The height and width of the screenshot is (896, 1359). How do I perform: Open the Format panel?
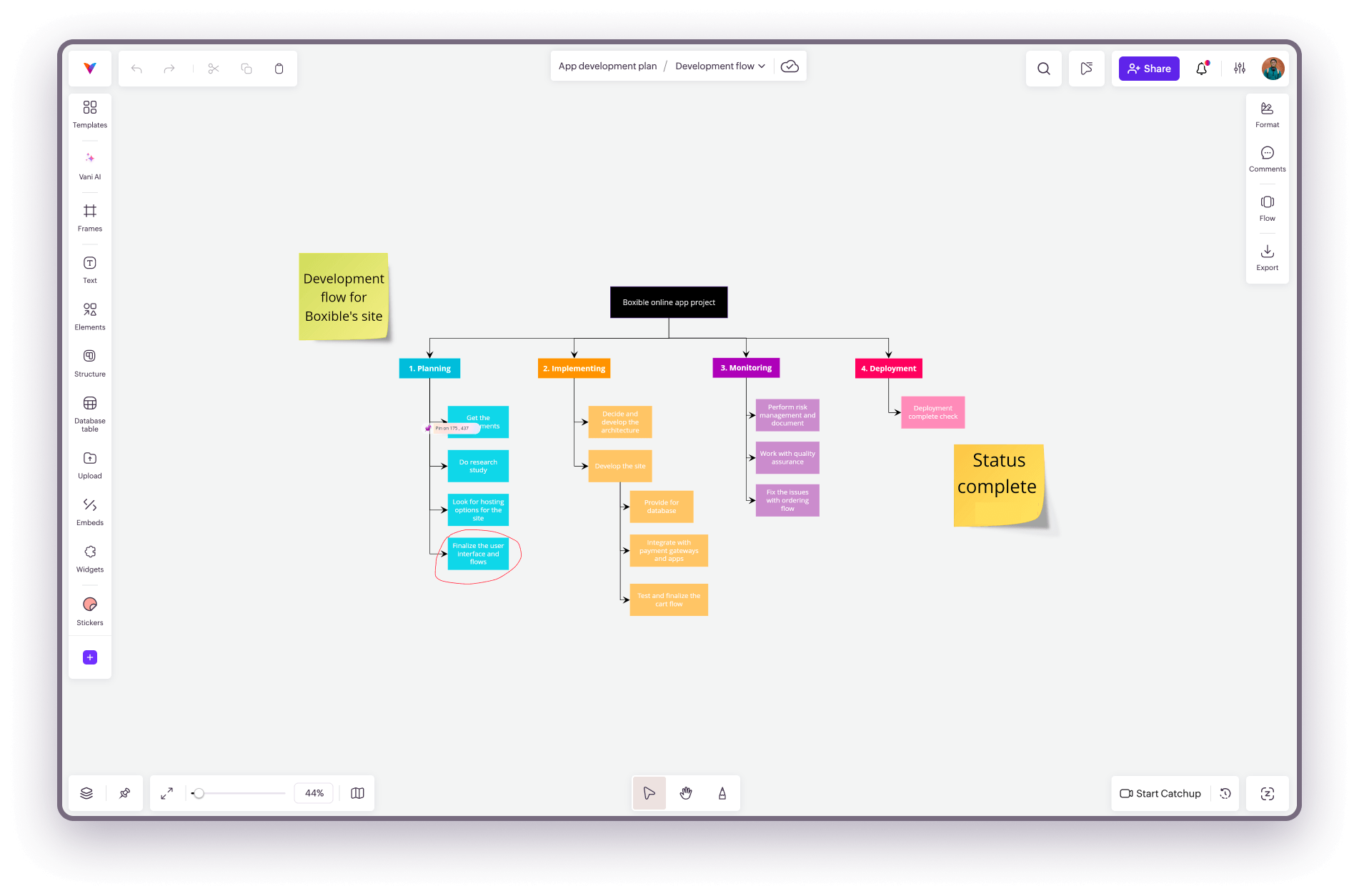[x=1268, y=114]
